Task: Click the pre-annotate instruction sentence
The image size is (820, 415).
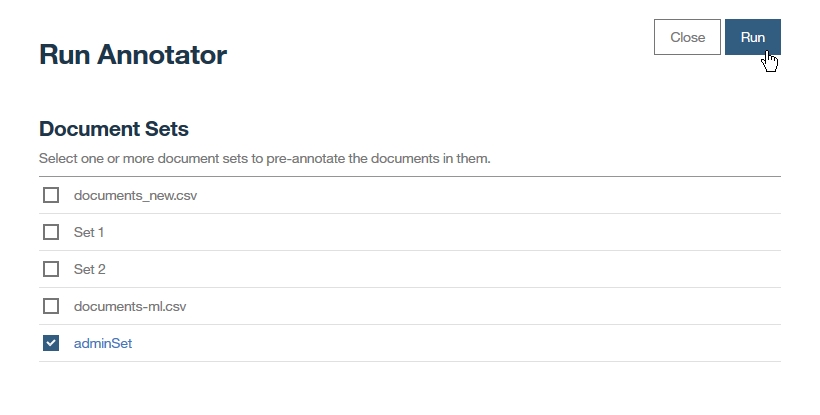Action: pyautogui.click(x=264, y=158)
